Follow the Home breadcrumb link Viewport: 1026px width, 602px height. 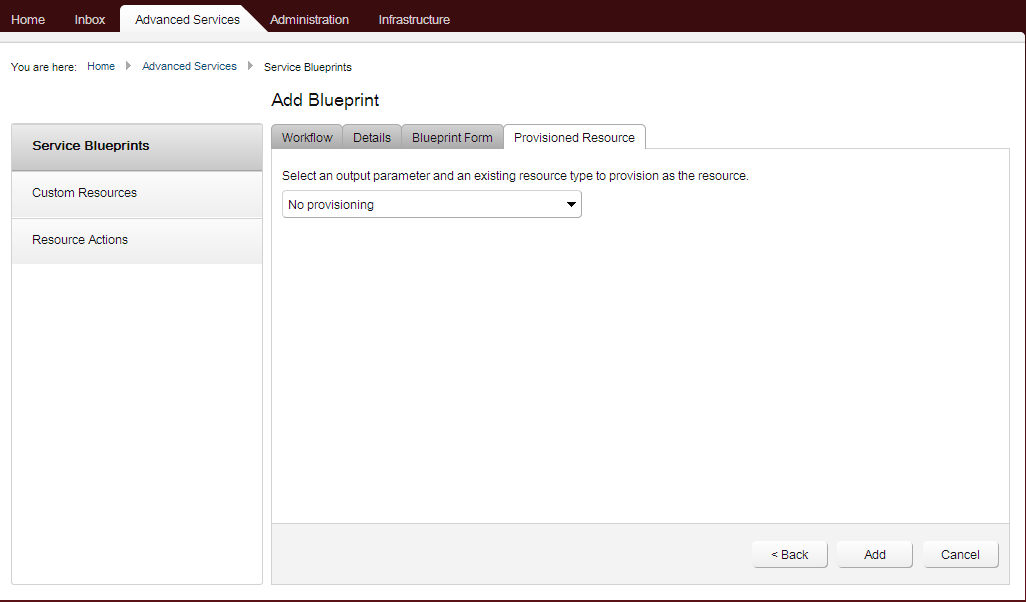pos(100,66)
